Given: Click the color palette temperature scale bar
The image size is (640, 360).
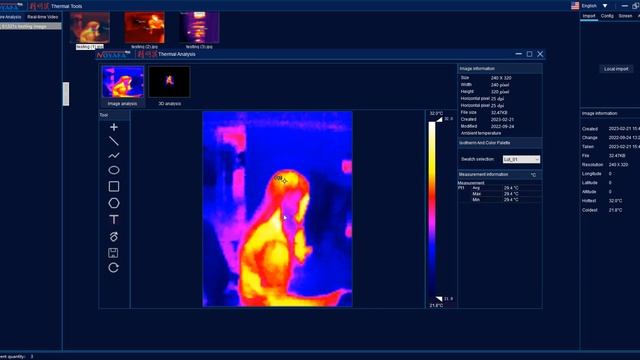Looking at the screenshot, I should pyautogui.click(x=431, y=209).
